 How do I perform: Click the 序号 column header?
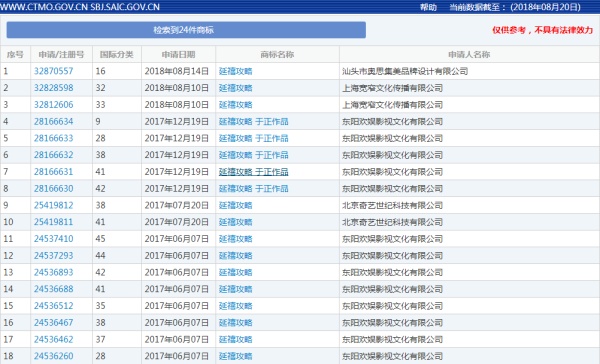(x=15, y=55)
